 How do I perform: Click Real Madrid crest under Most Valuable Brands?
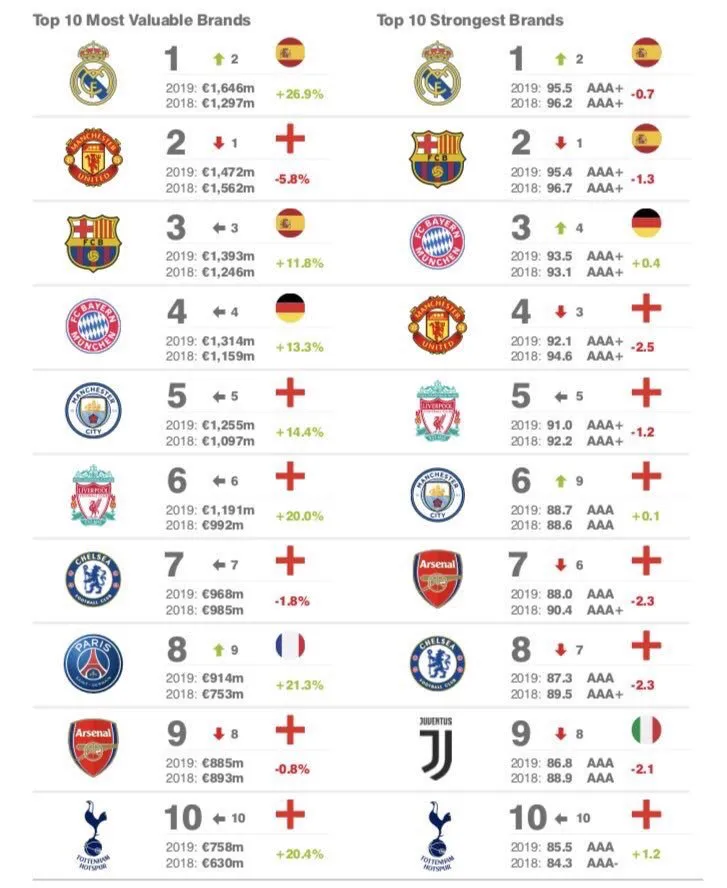click(x=93, y=73)
